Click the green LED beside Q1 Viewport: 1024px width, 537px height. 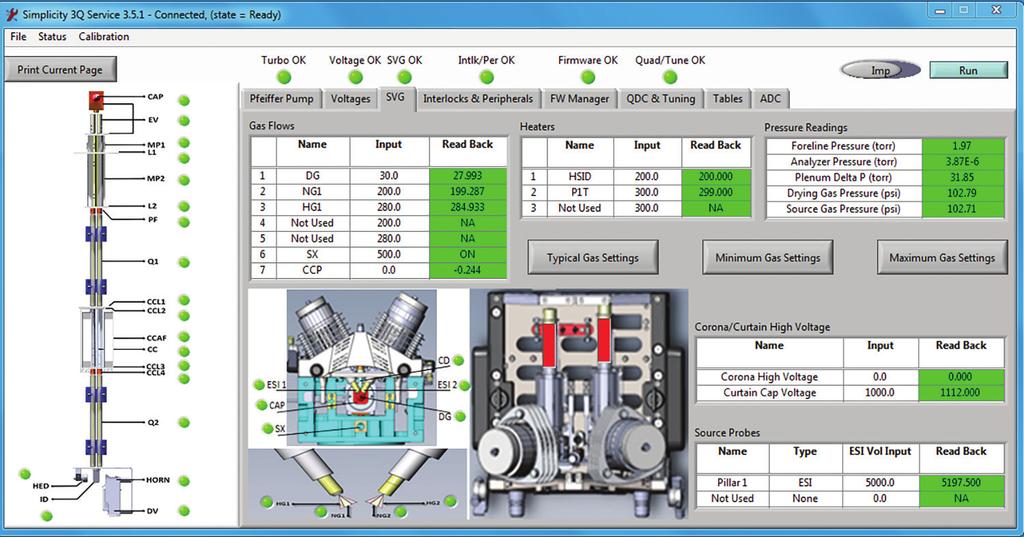click(x=184, y=262)
